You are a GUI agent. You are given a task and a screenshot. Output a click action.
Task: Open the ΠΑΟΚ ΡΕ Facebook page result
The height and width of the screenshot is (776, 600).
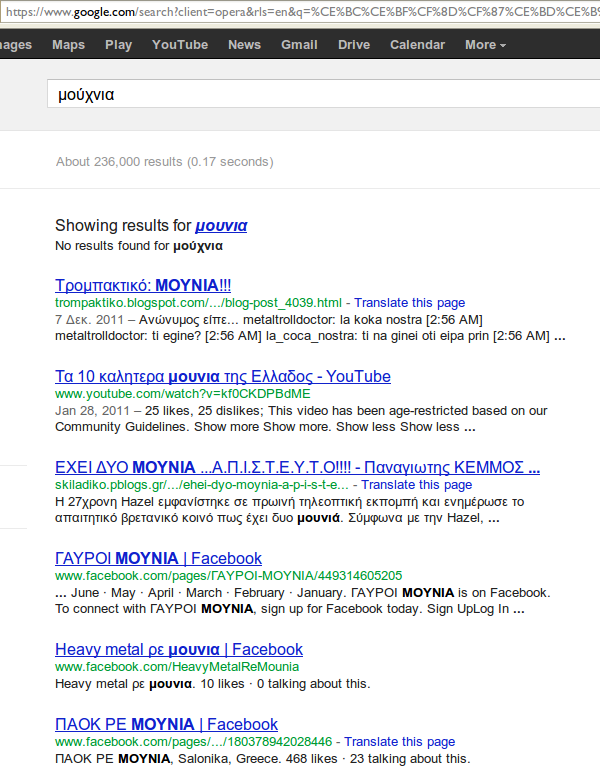[x=166, y=724]
